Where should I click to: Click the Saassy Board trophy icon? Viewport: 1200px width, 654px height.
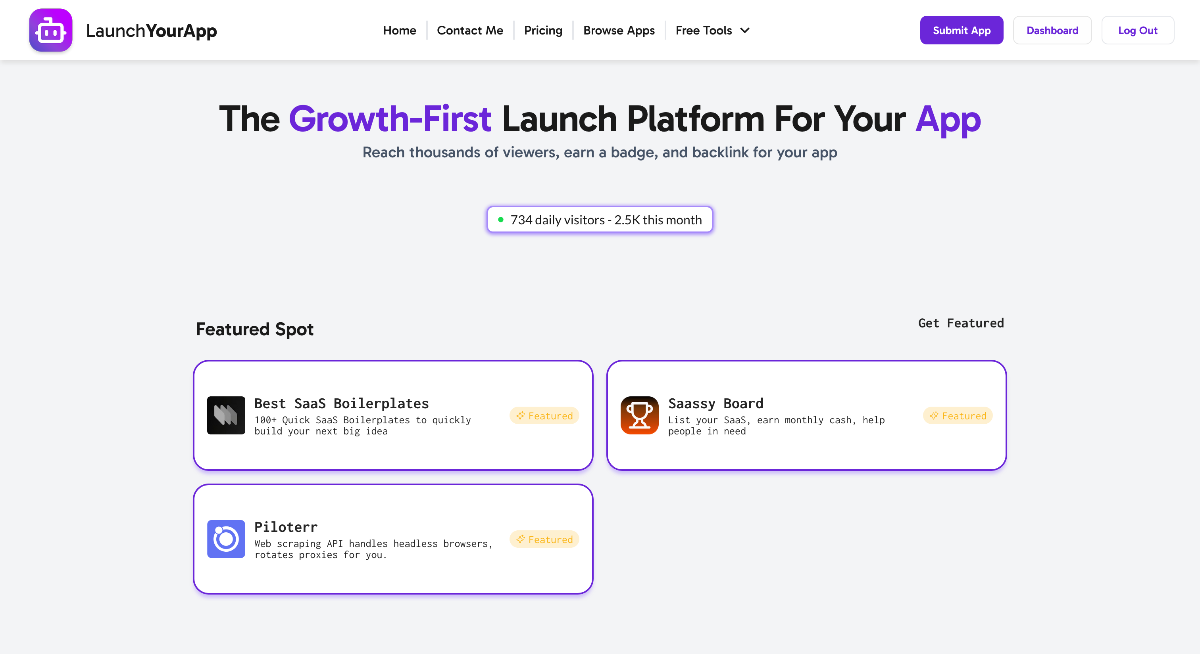point(639,413)
